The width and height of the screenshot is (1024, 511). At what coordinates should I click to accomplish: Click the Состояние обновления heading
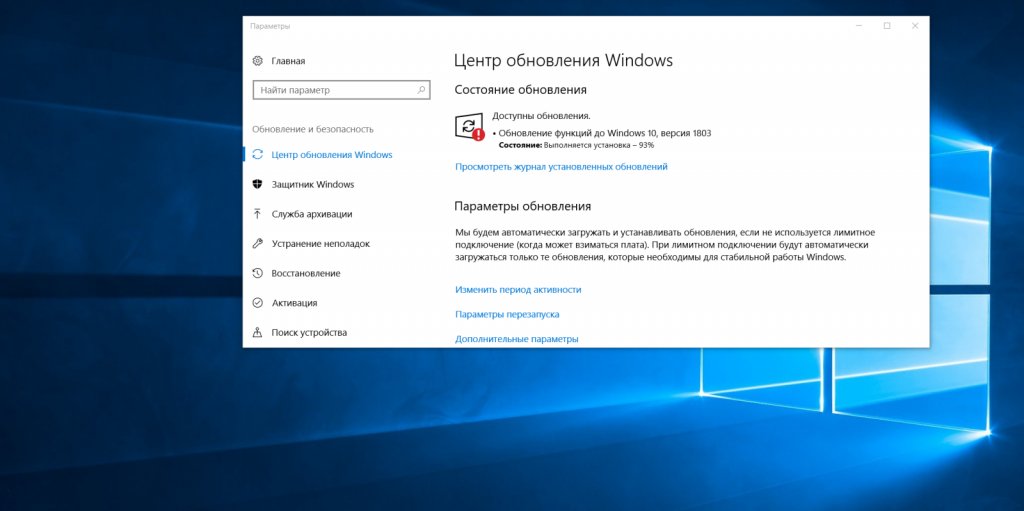pyautogui.click(x=520, y=90)
